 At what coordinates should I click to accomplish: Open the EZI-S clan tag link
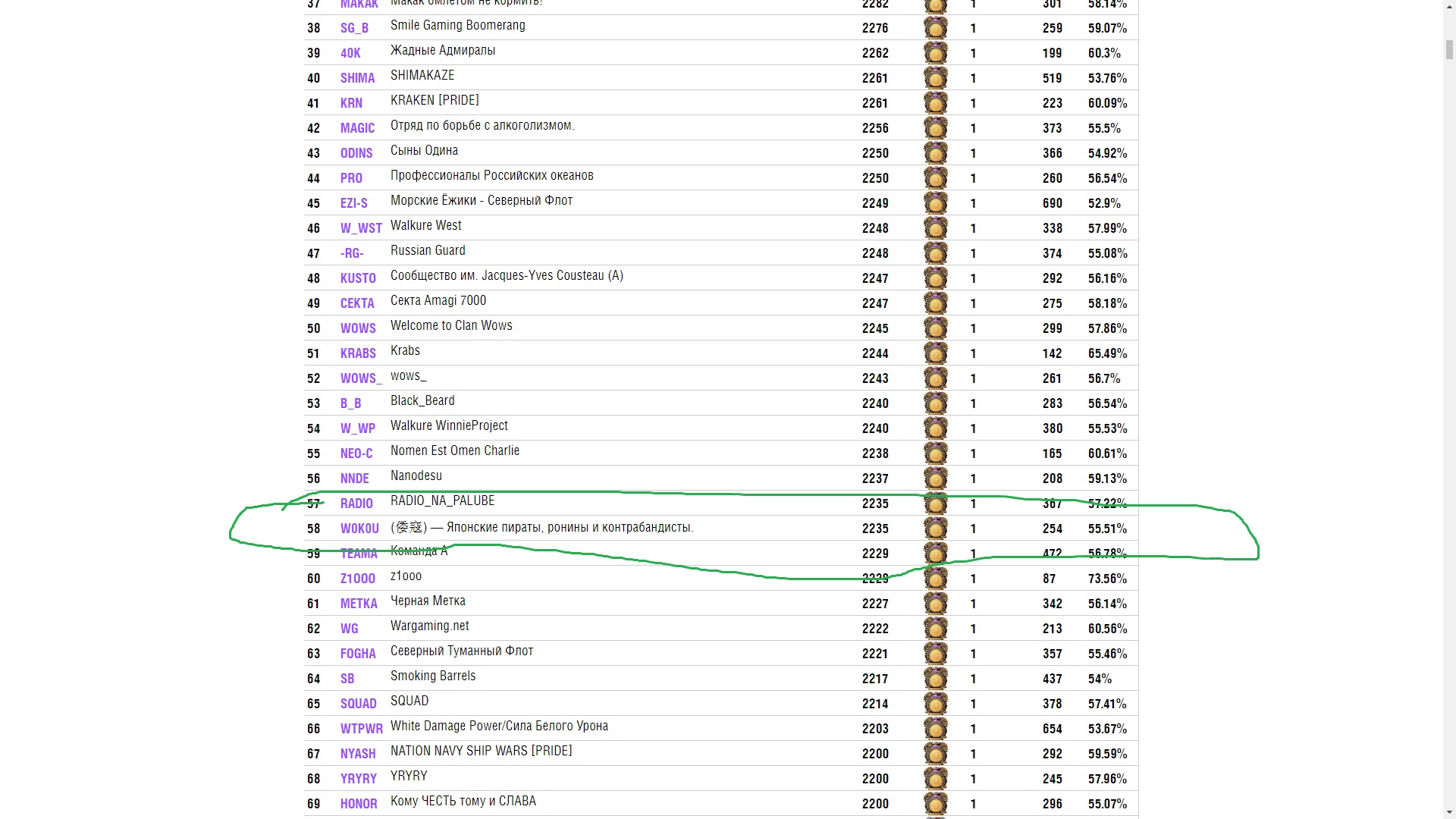click(x=353, y=203)
